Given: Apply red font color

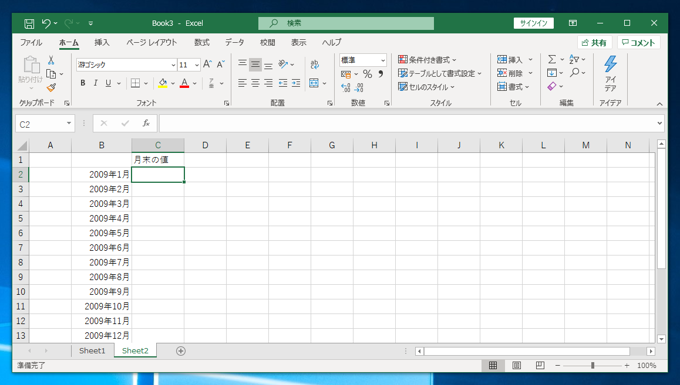Looking at the screenshot, I should click(x=184, y=83).
